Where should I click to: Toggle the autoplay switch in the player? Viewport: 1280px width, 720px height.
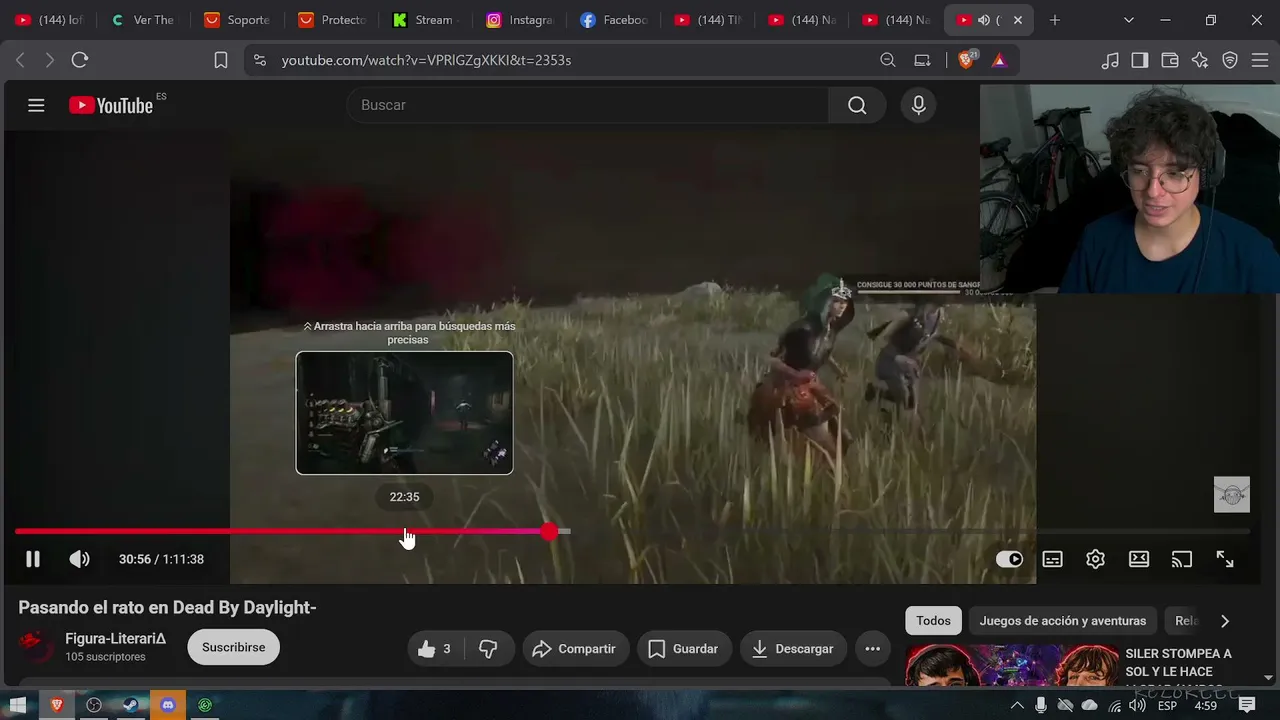[1009, 559]
